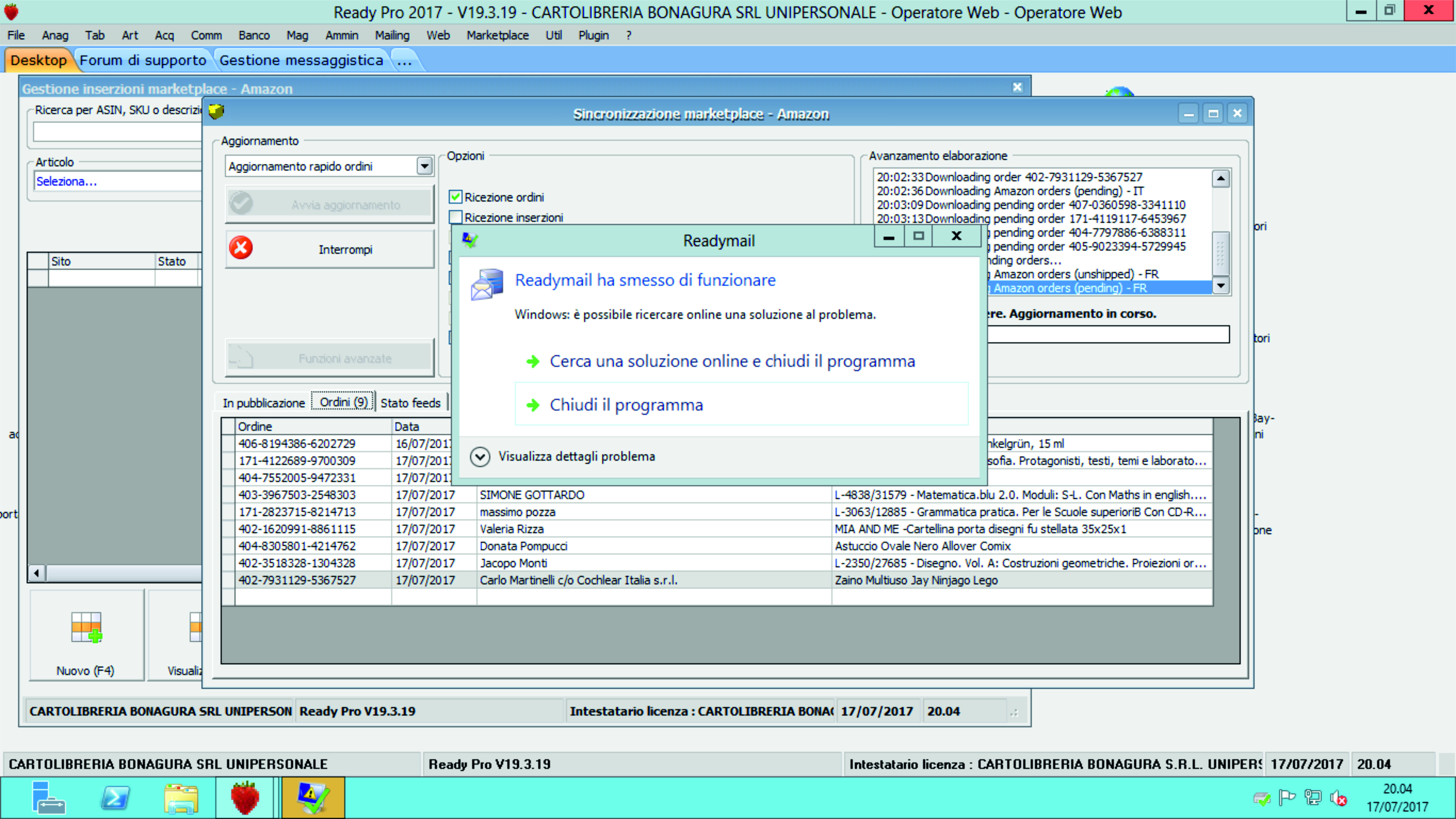Open Ready Pro strawberry taskbar icon
1456x819 pixels.
tap(245, 798)
